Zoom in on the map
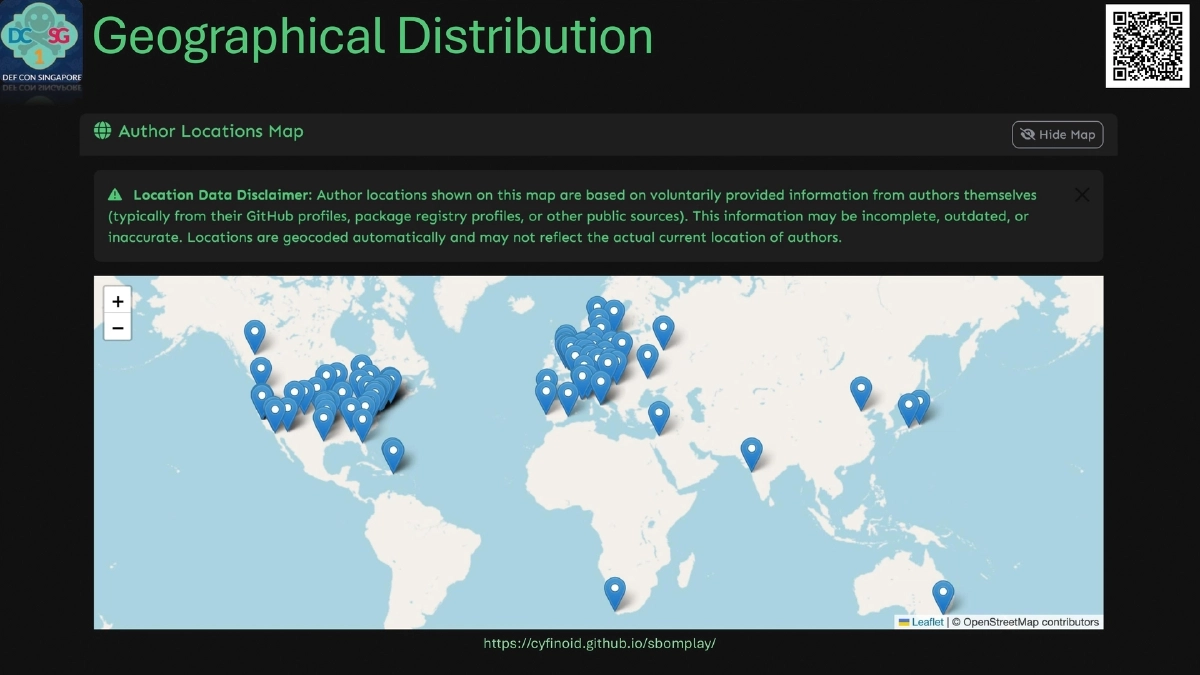 coord(117,300)
